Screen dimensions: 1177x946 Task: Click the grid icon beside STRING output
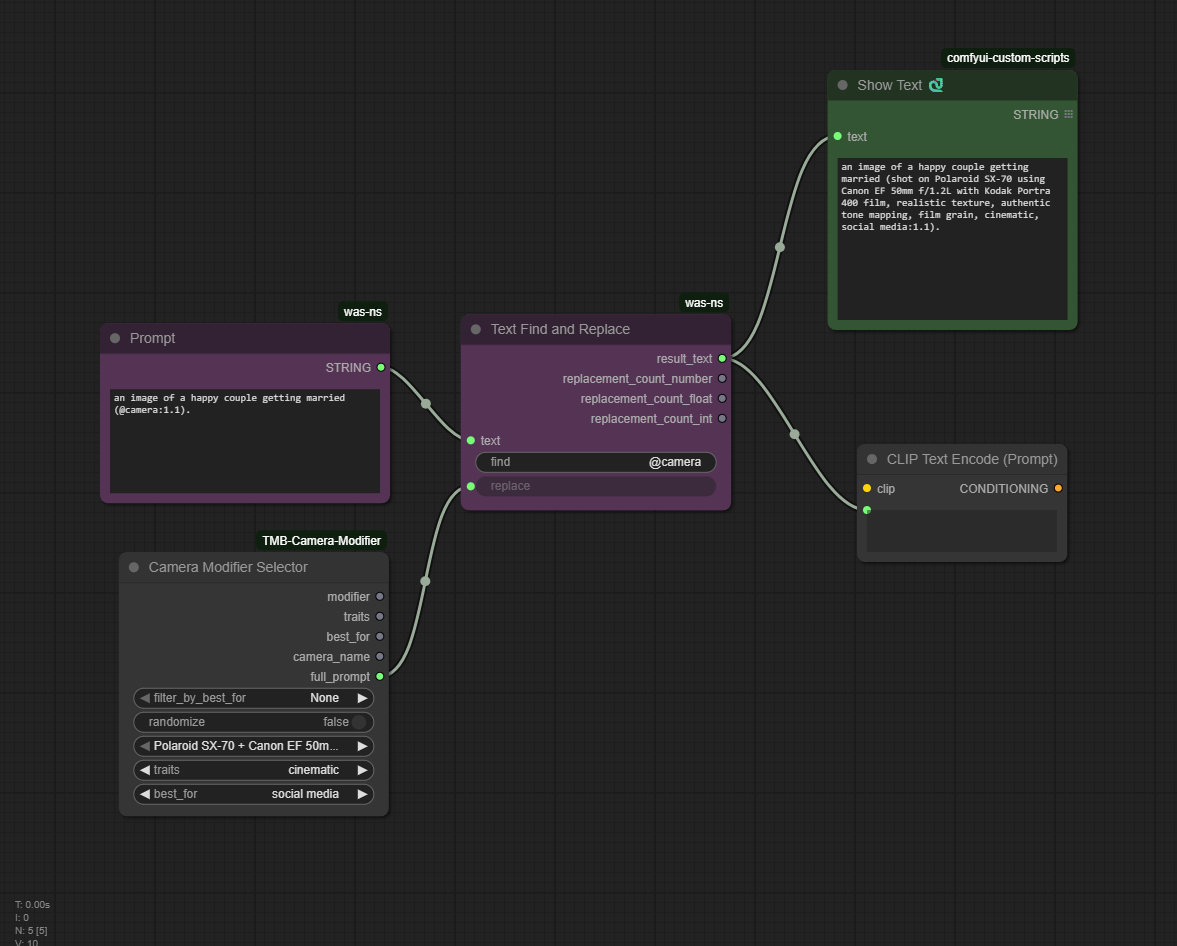point(1068,115)
